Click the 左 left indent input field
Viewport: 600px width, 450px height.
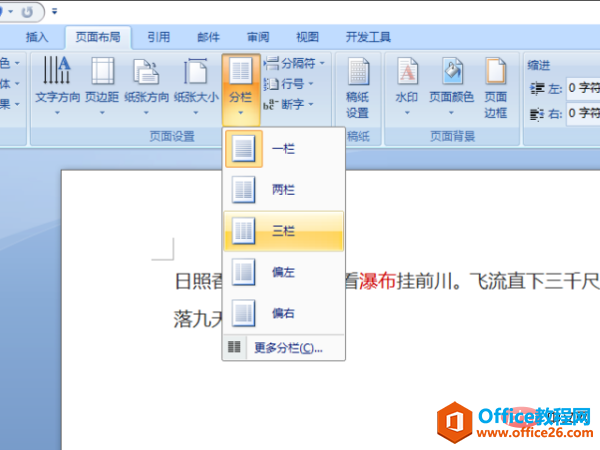[583, 88]
